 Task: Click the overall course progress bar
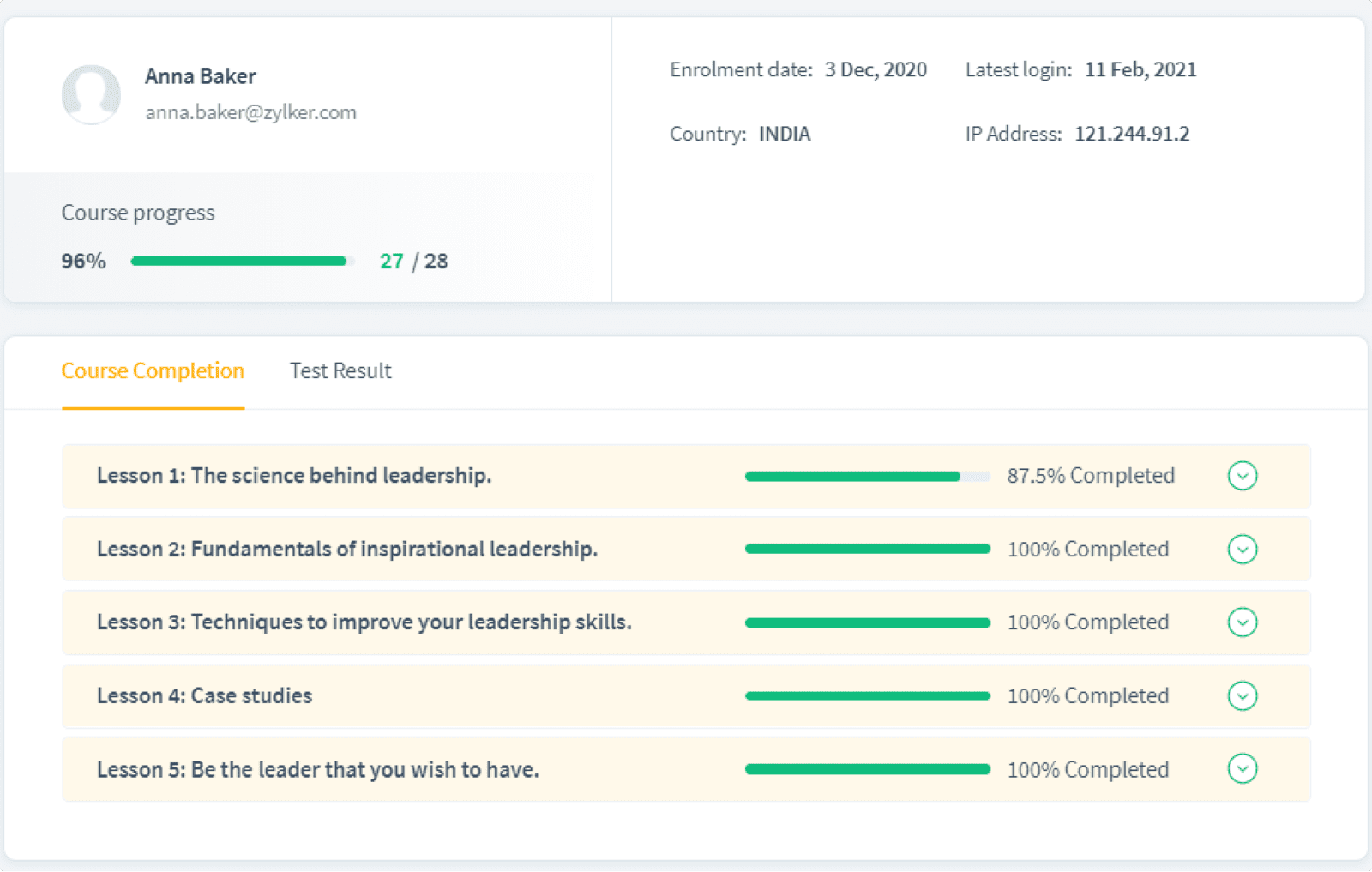pos(242,262)
